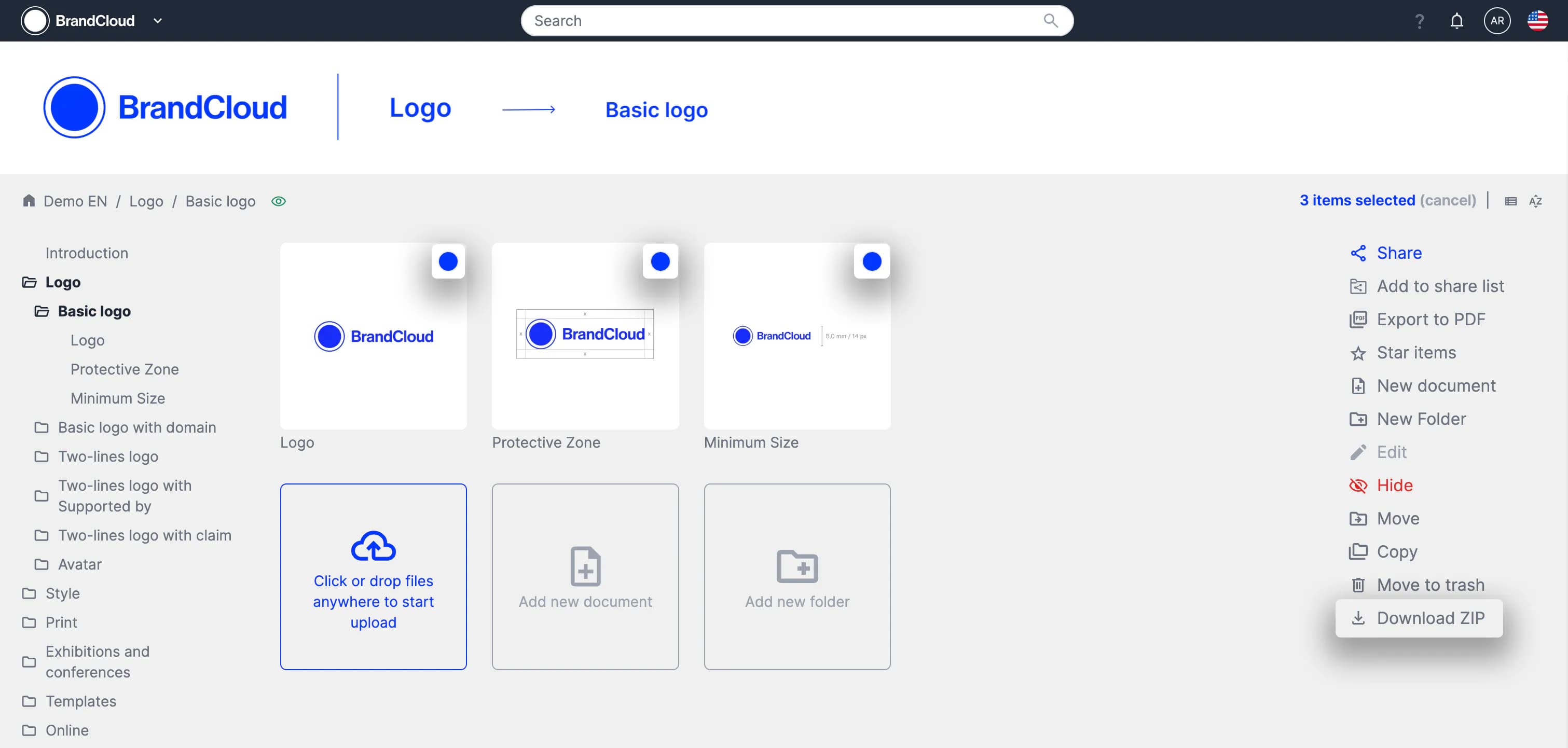Click the search magnifier icon

1051,21
